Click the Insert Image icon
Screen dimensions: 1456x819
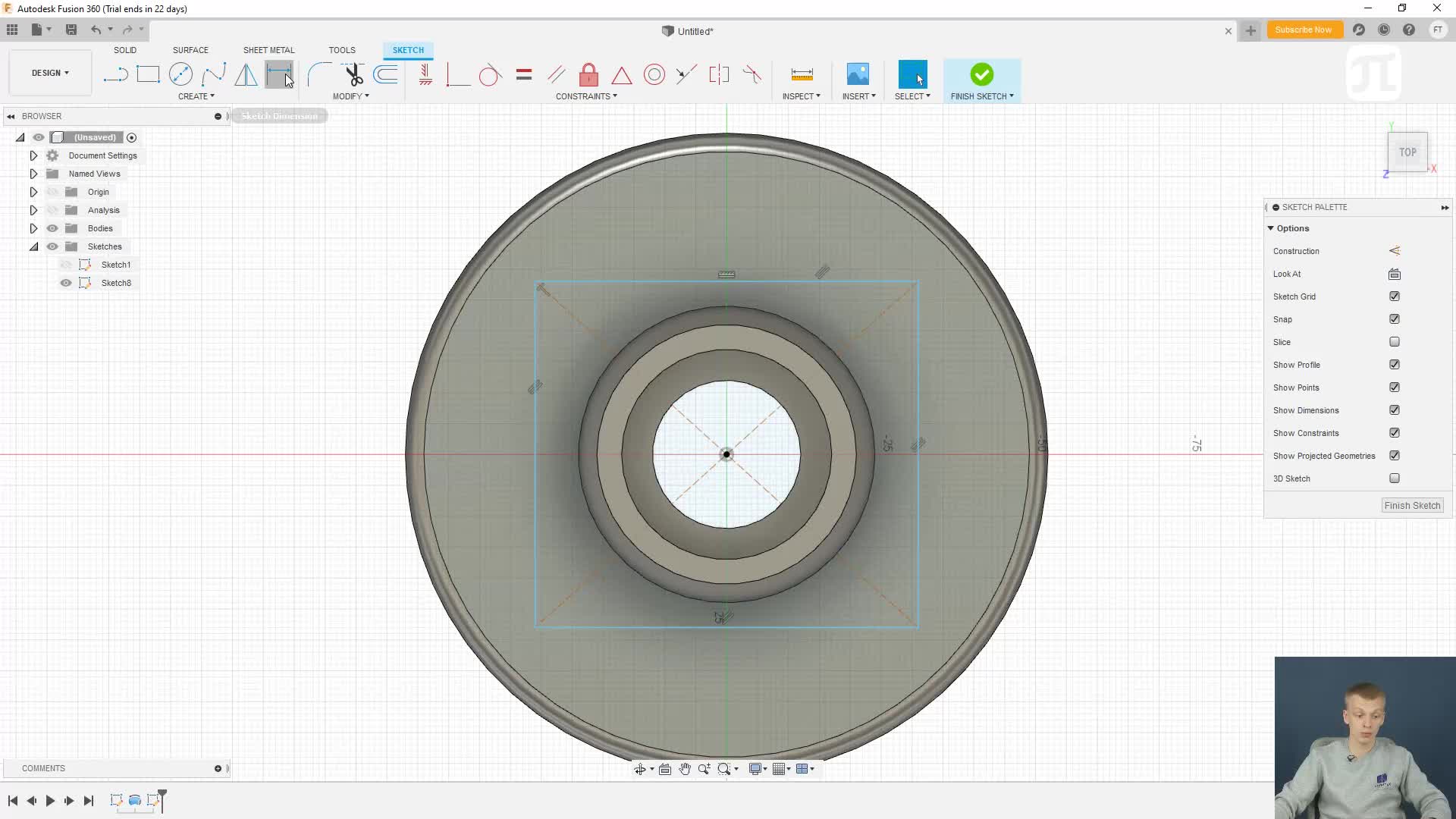click(x=858, y=74)
